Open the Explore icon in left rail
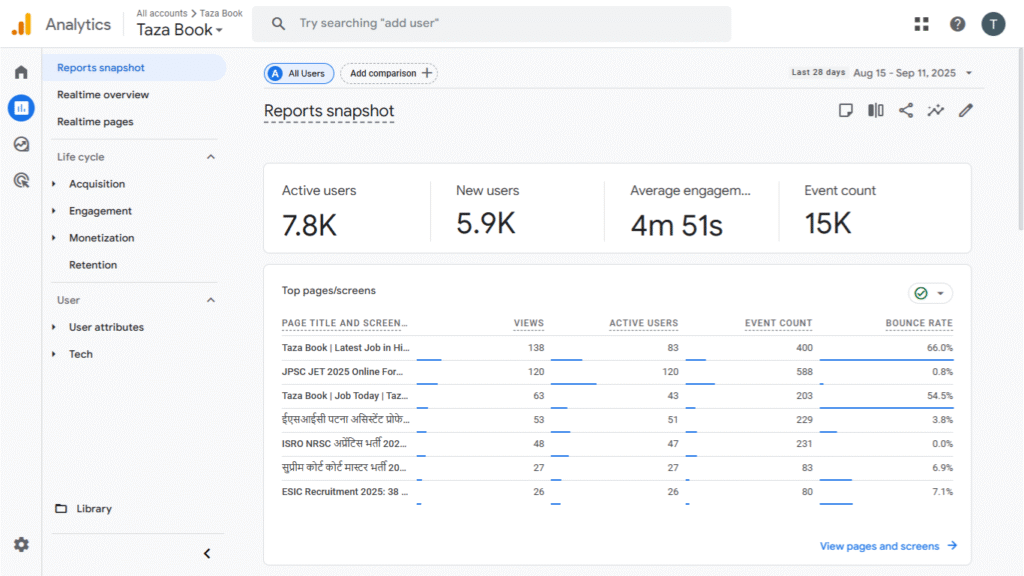The width and height of the screenshot is (1024, 576). [21, 144]
